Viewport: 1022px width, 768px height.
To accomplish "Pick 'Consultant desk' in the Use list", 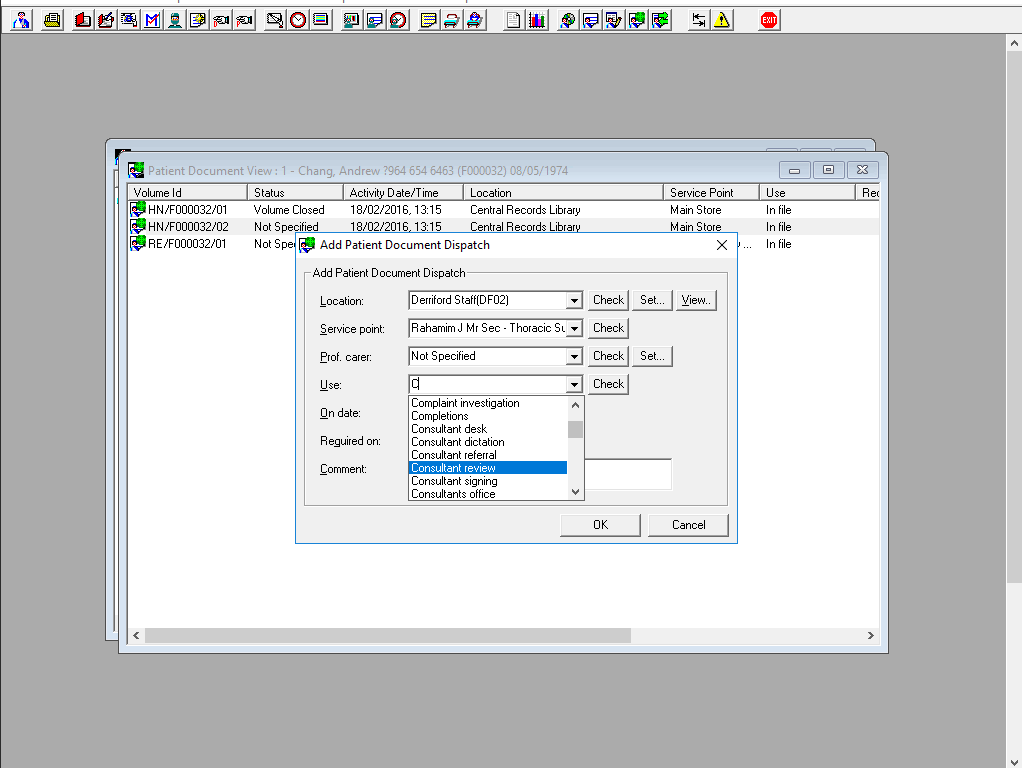I will 488,429.
